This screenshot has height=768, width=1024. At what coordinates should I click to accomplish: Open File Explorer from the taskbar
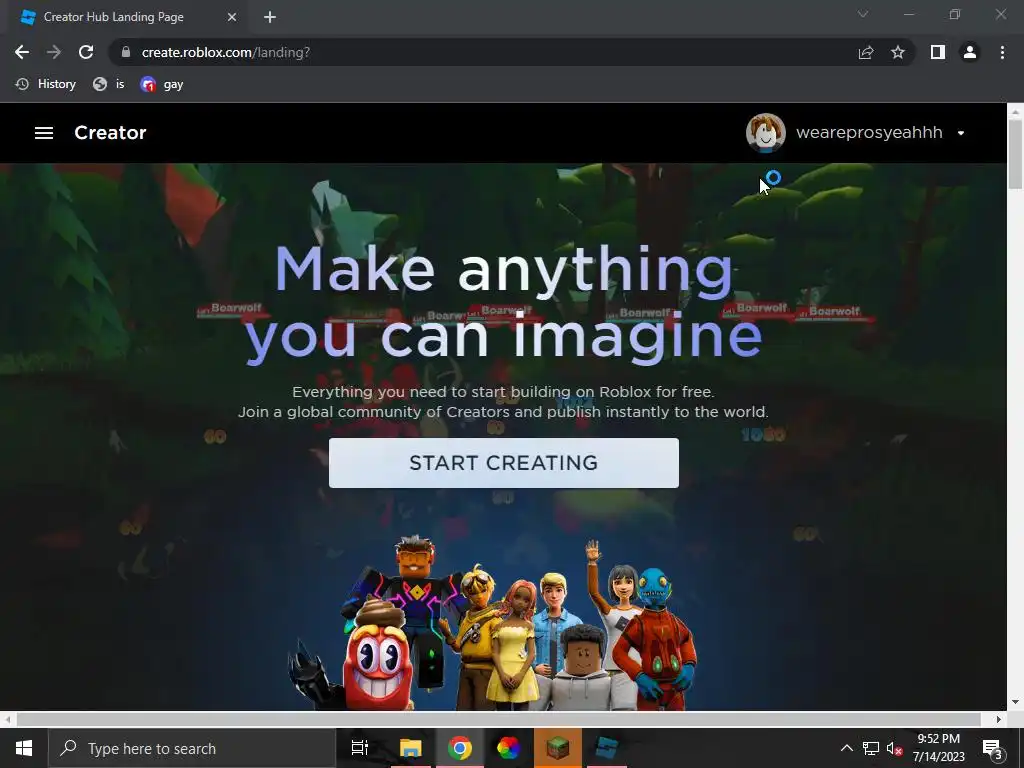(x=411, y=748)
